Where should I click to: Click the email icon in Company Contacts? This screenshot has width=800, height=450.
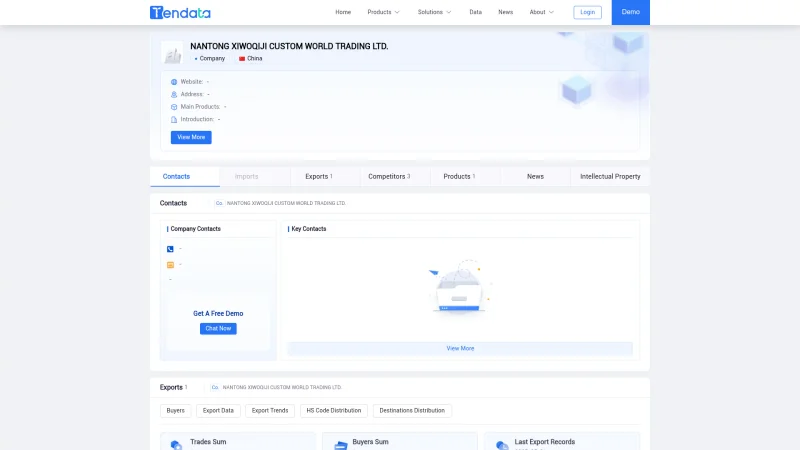click(170, 265)
